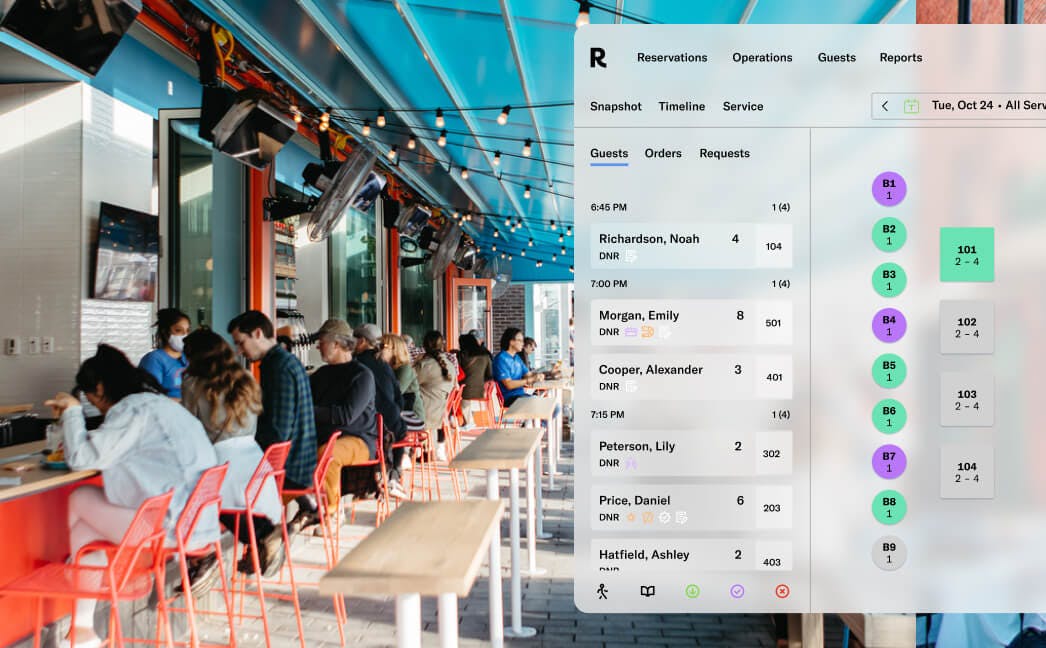Click table number 401 for Cooper

774,377
